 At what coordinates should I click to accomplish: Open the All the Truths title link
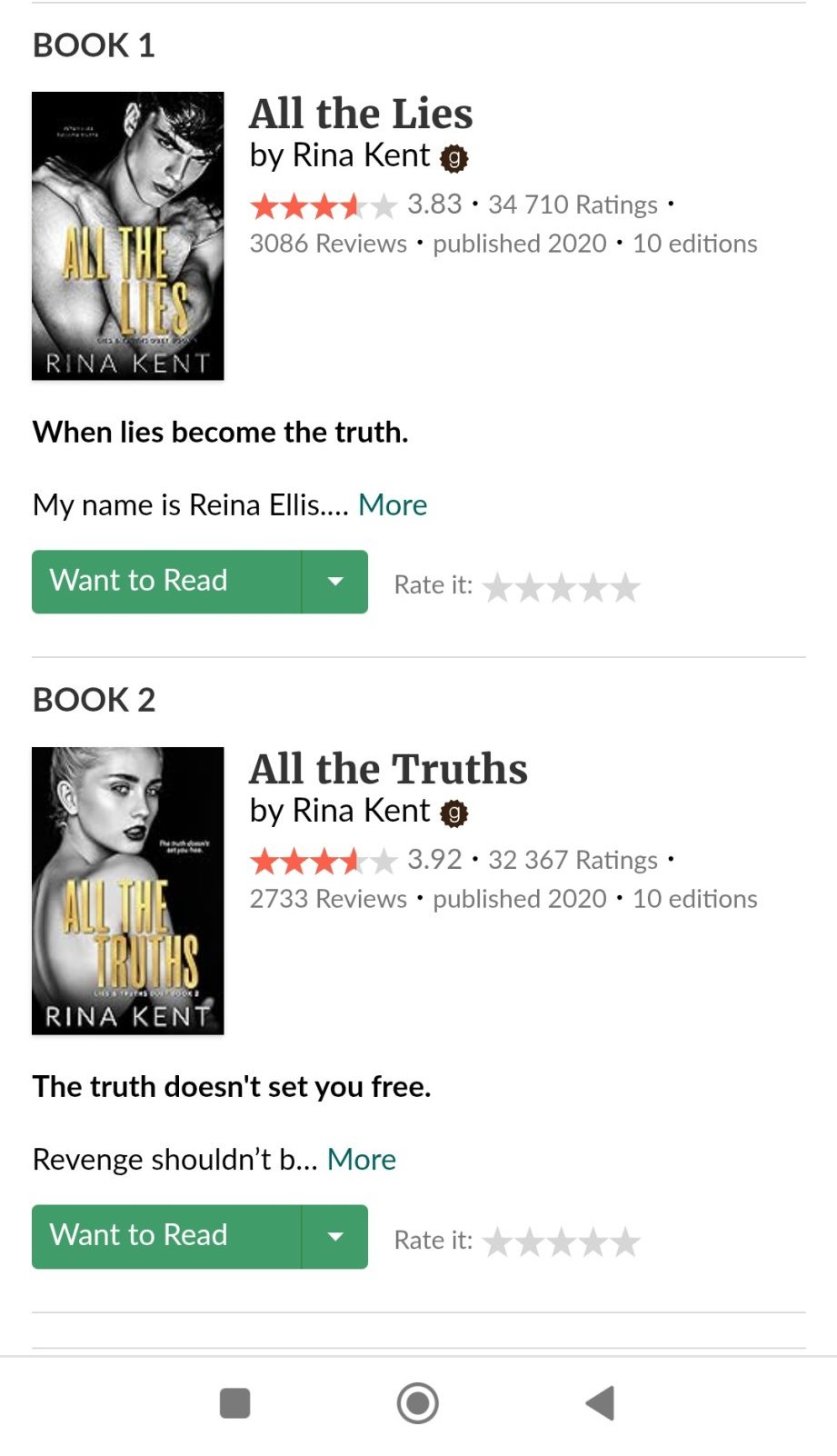tap(389, 769)
